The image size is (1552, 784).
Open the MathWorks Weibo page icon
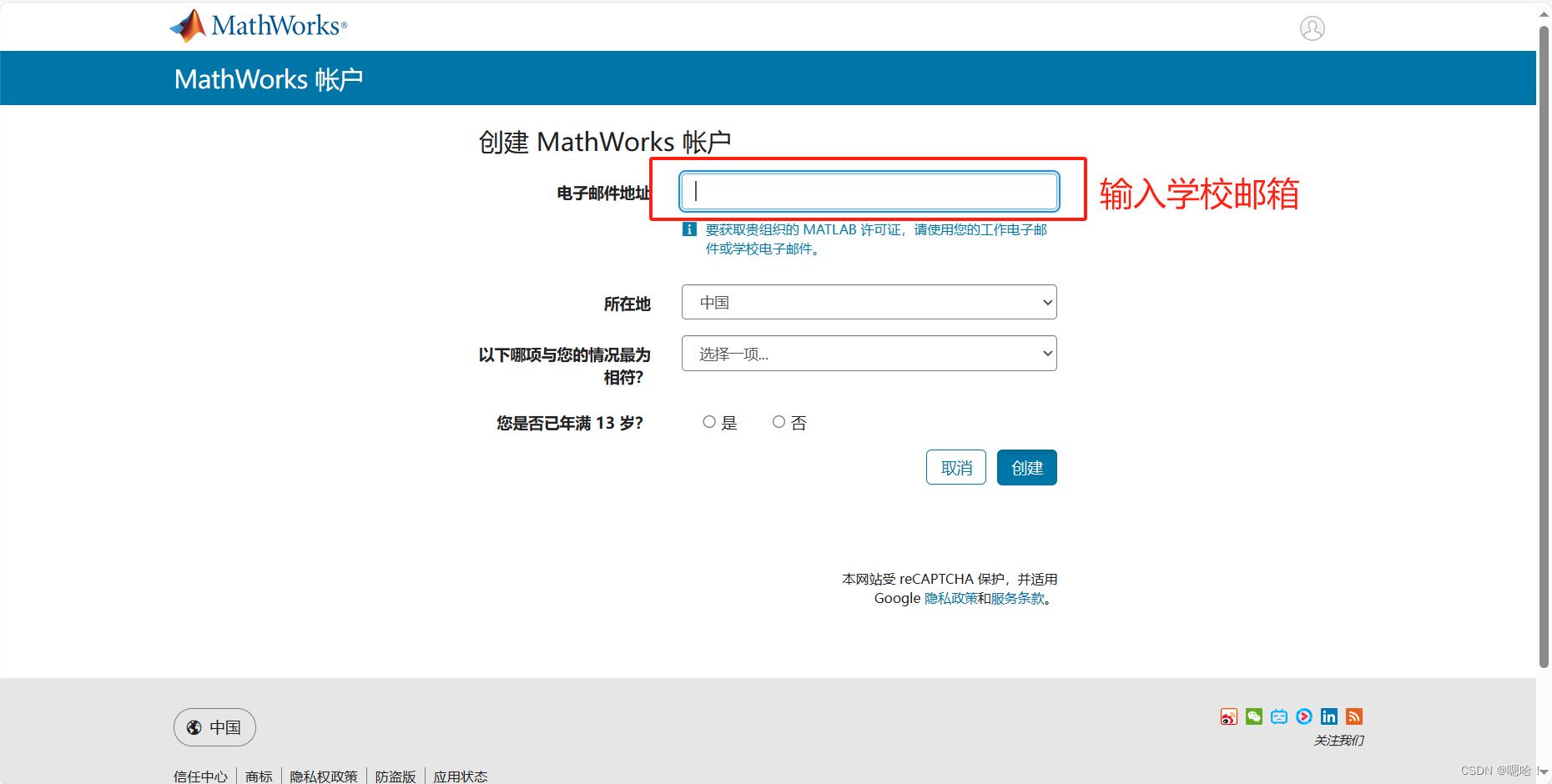click(1228, 716)
